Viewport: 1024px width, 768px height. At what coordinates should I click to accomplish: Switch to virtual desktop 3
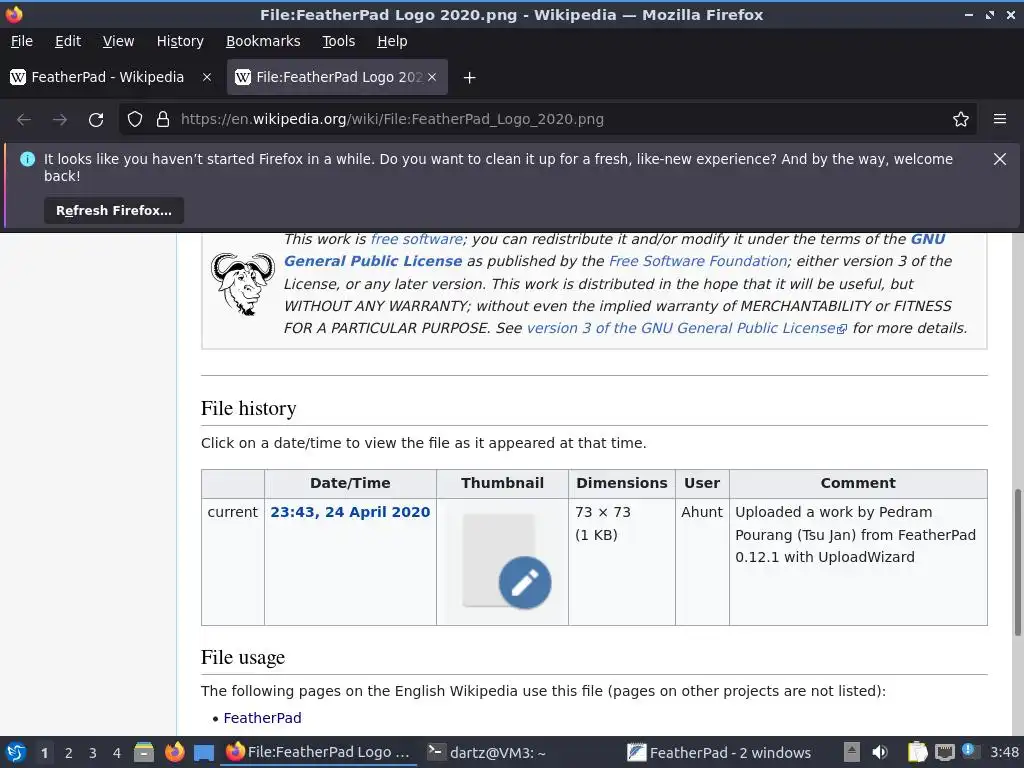point(93,753)
